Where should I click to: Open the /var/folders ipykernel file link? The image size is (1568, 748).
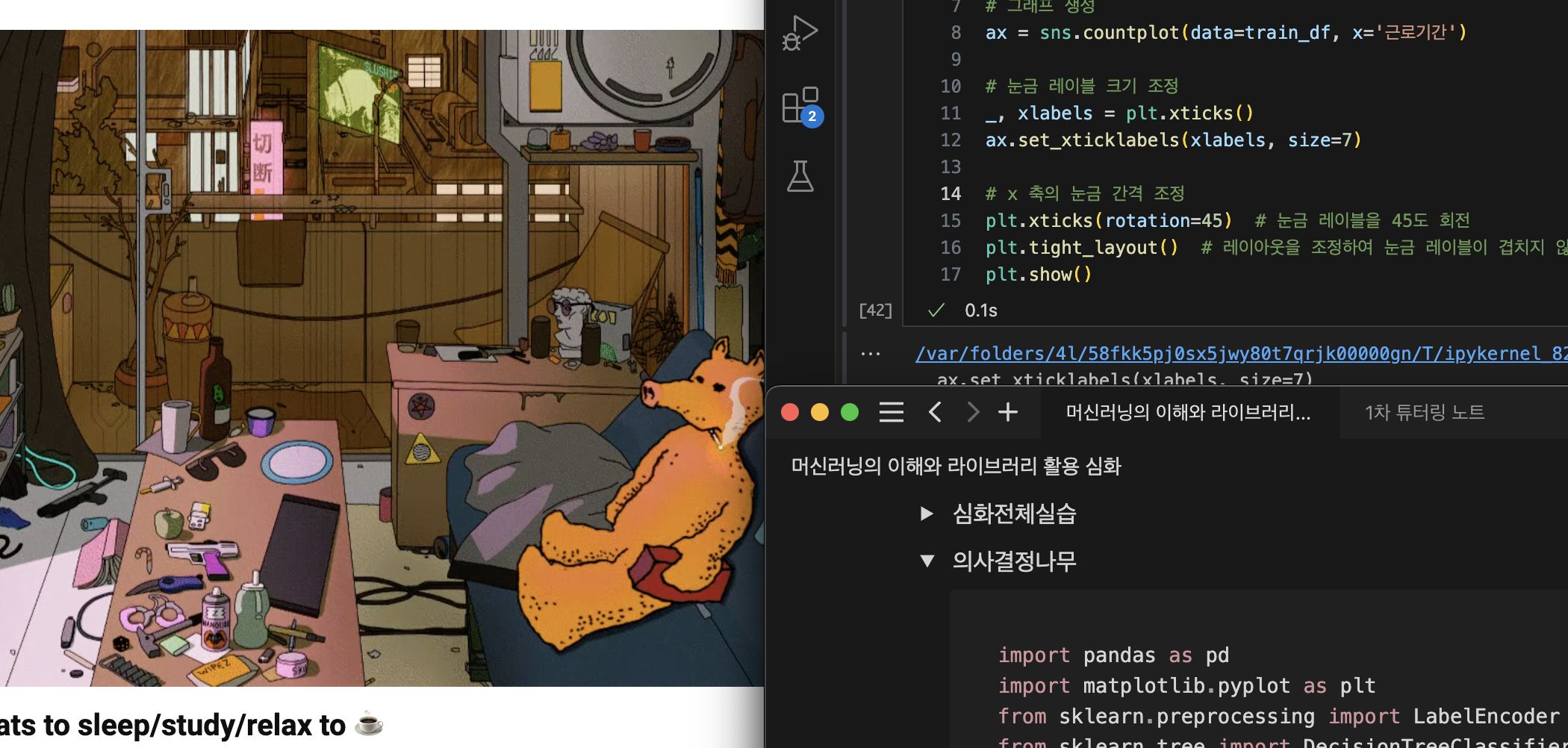[x=1241, y=353]
